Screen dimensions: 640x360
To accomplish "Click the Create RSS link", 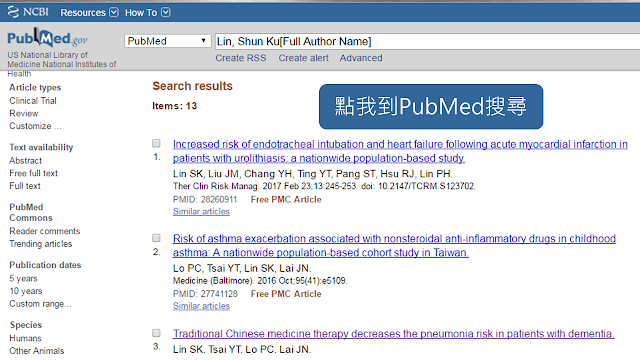I will pyautogui.click(x=241, y=58).
